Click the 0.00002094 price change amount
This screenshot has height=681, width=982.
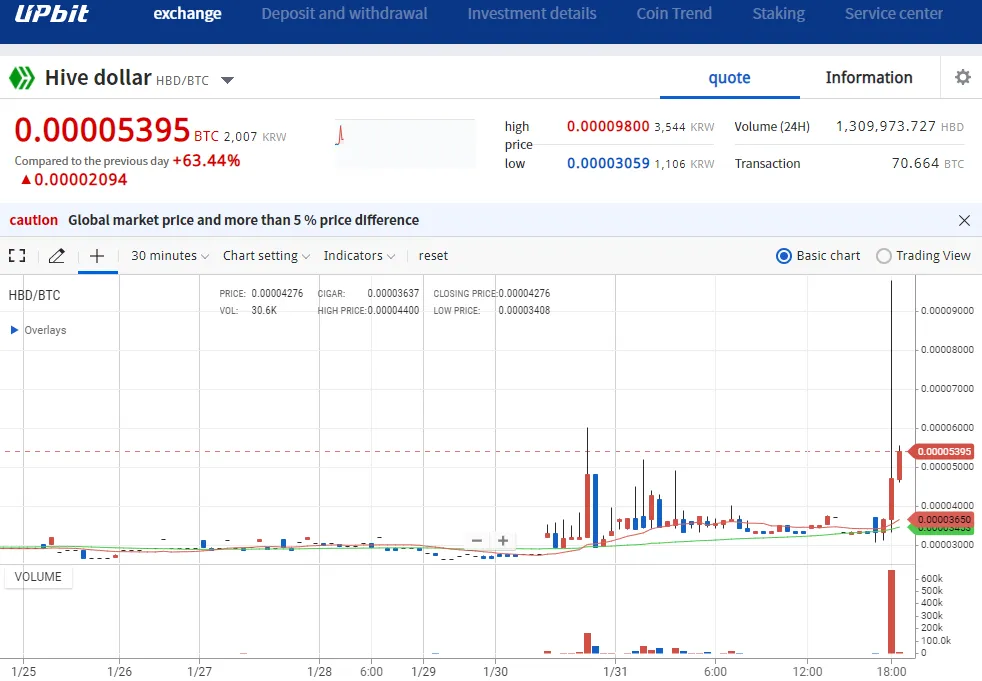pyautogui.click(x=80, y=180)
